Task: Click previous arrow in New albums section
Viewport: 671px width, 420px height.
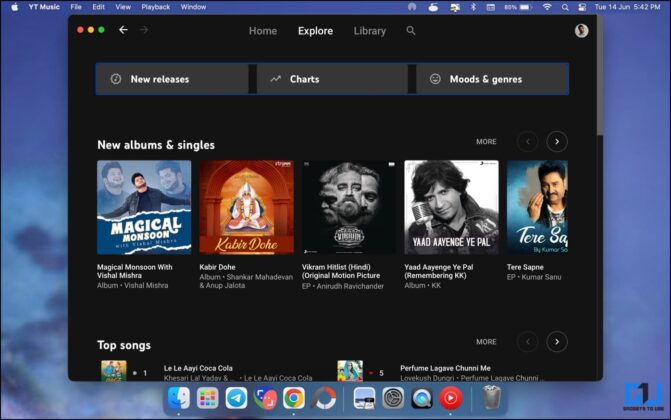Action: (x=528, y=142)
